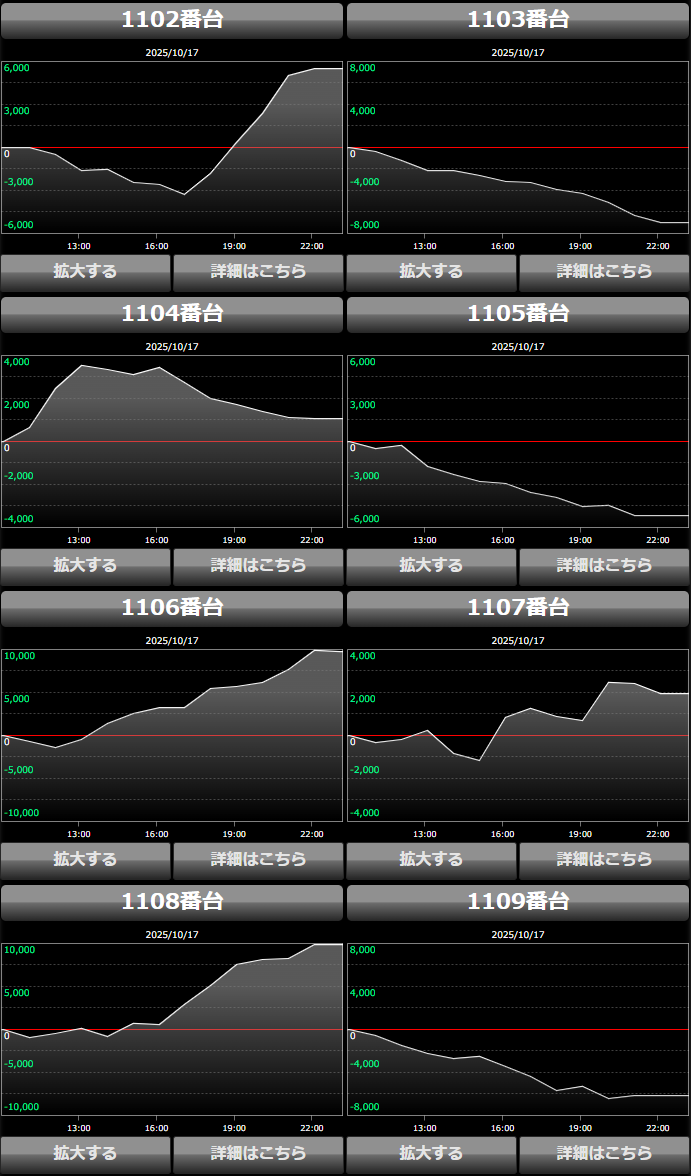
Task: Click 拡大する under the 1105番台 graph
Action: 431,565
